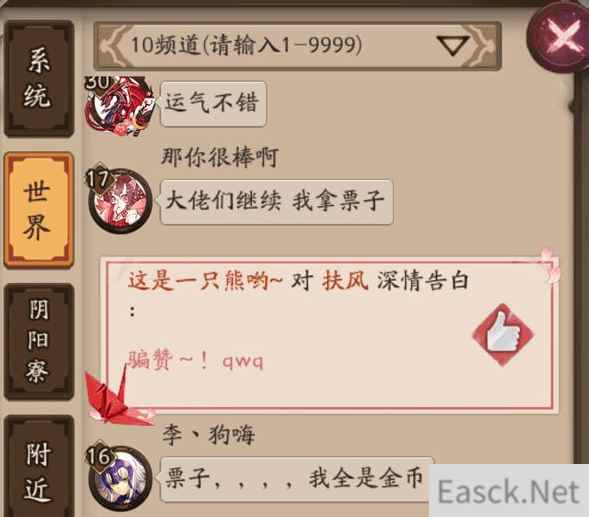Open level 16 player's purple-haired avatar

pyautogui.click(x=120, y=476)
